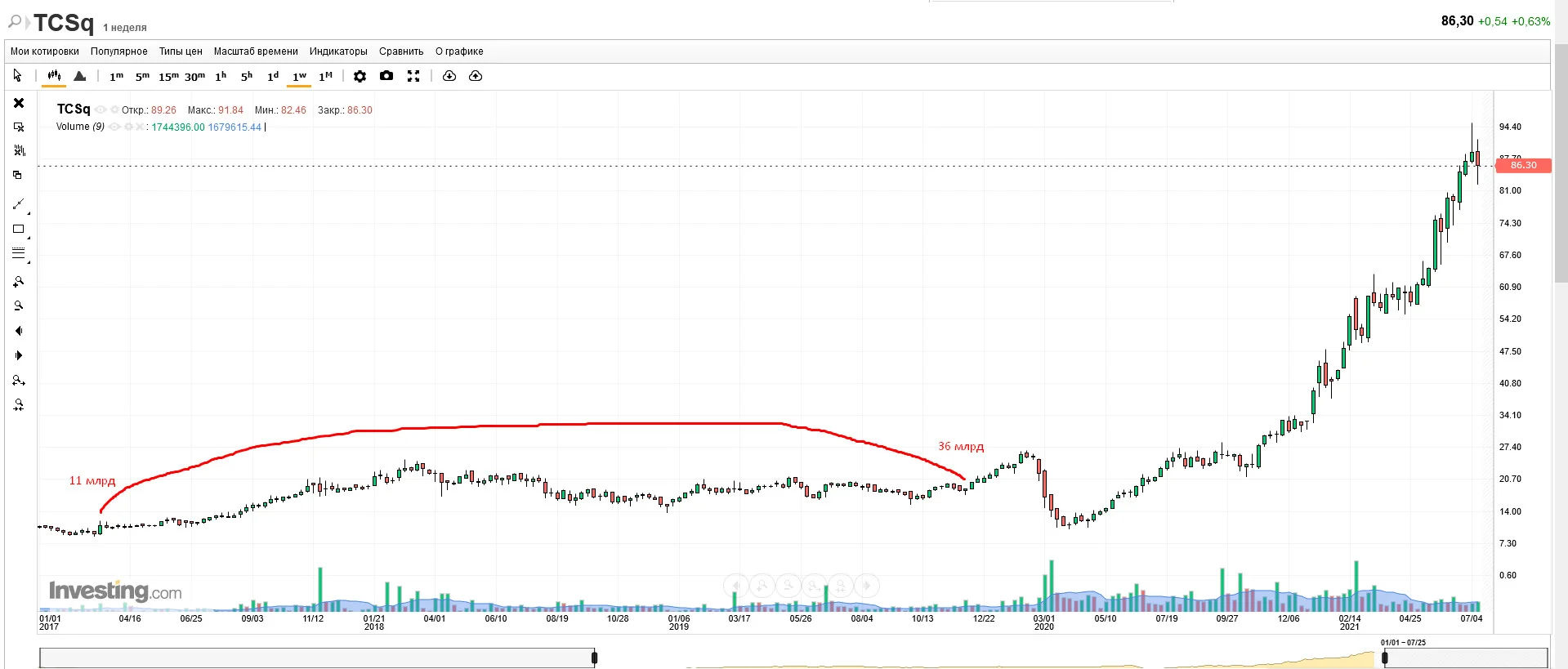Save chart via cloud upload icon

click(476, 76)
